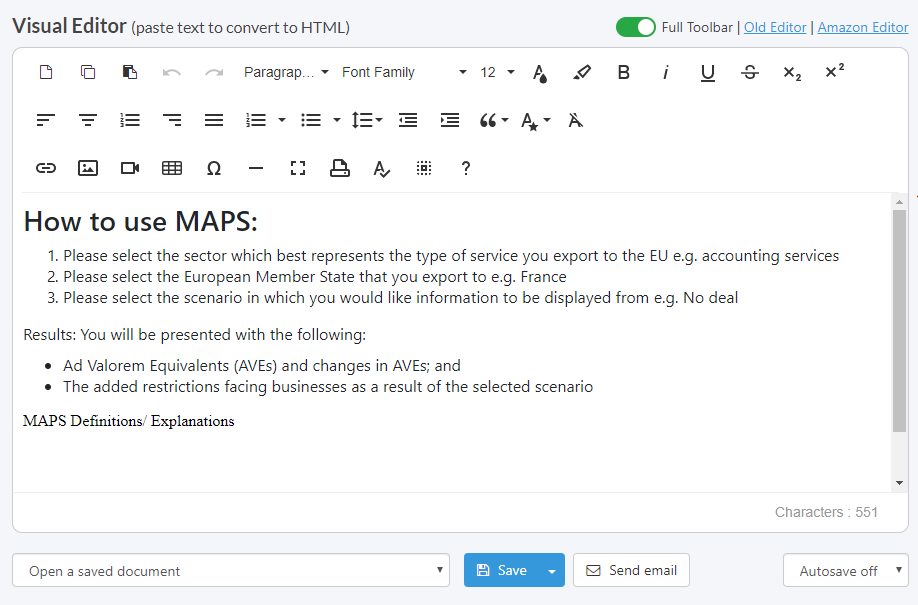Image resolution: width=918 pixels, height=605 pixels.
Task: Disable the Full Toolbar switch
Action: point(636,27)
